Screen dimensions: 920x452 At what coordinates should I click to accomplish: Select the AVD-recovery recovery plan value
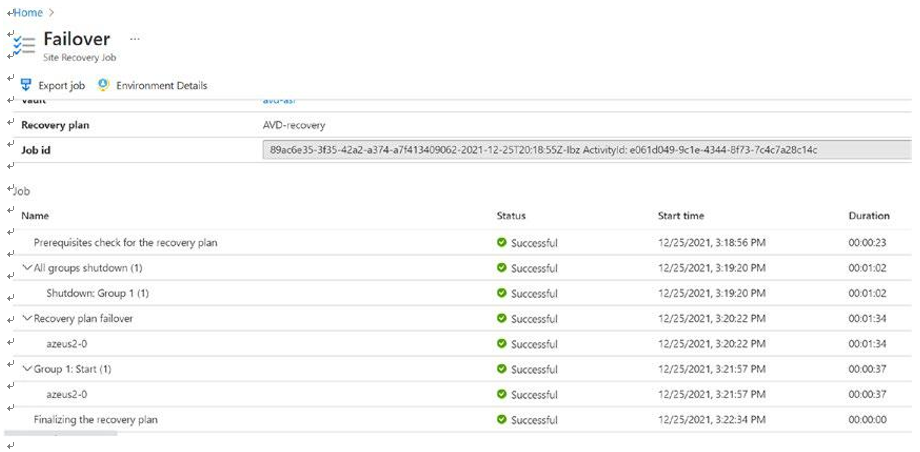tap(294, 125)
